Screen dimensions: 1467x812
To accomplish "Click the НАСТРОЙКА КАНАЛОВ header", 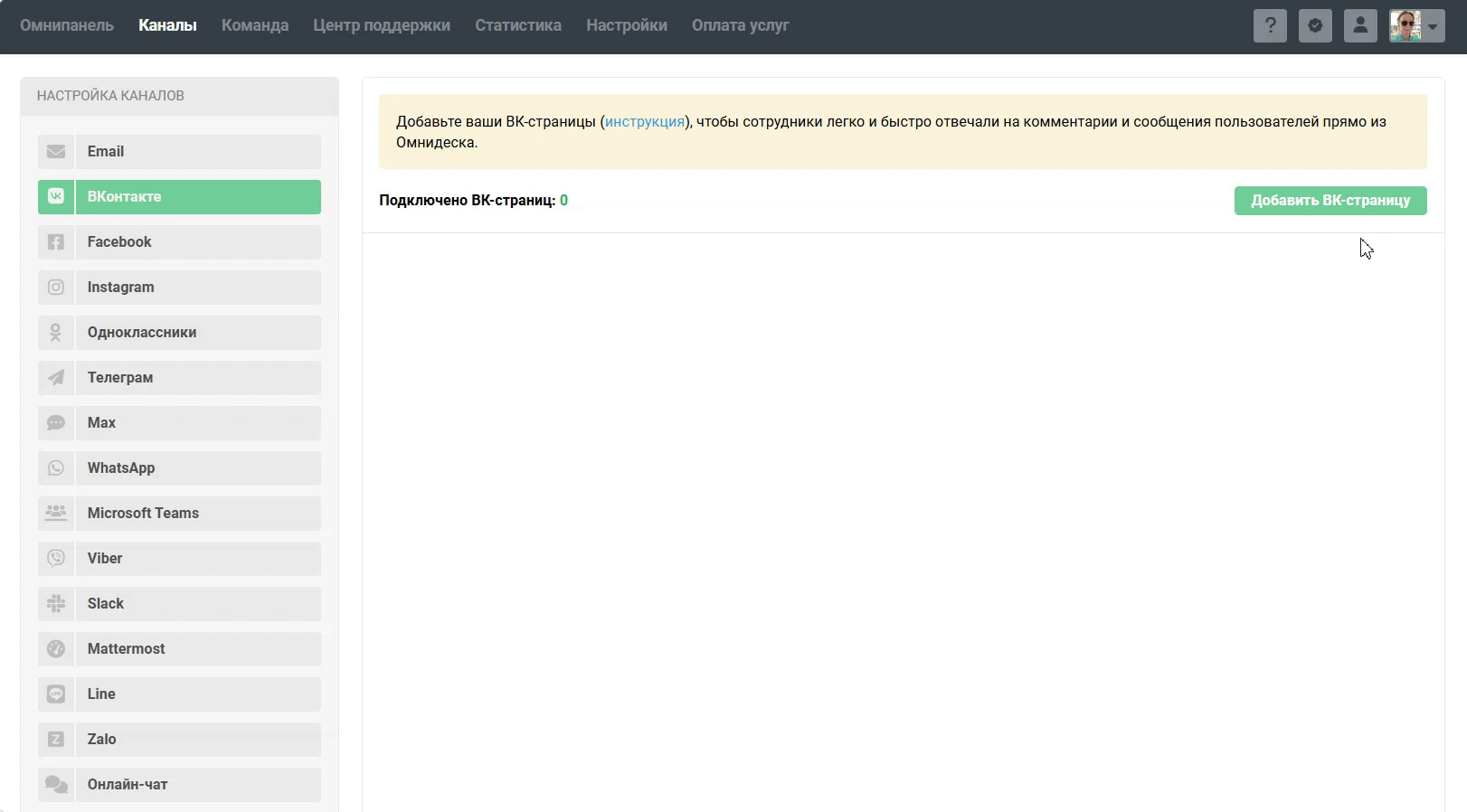I will click(x=110, y=96).
